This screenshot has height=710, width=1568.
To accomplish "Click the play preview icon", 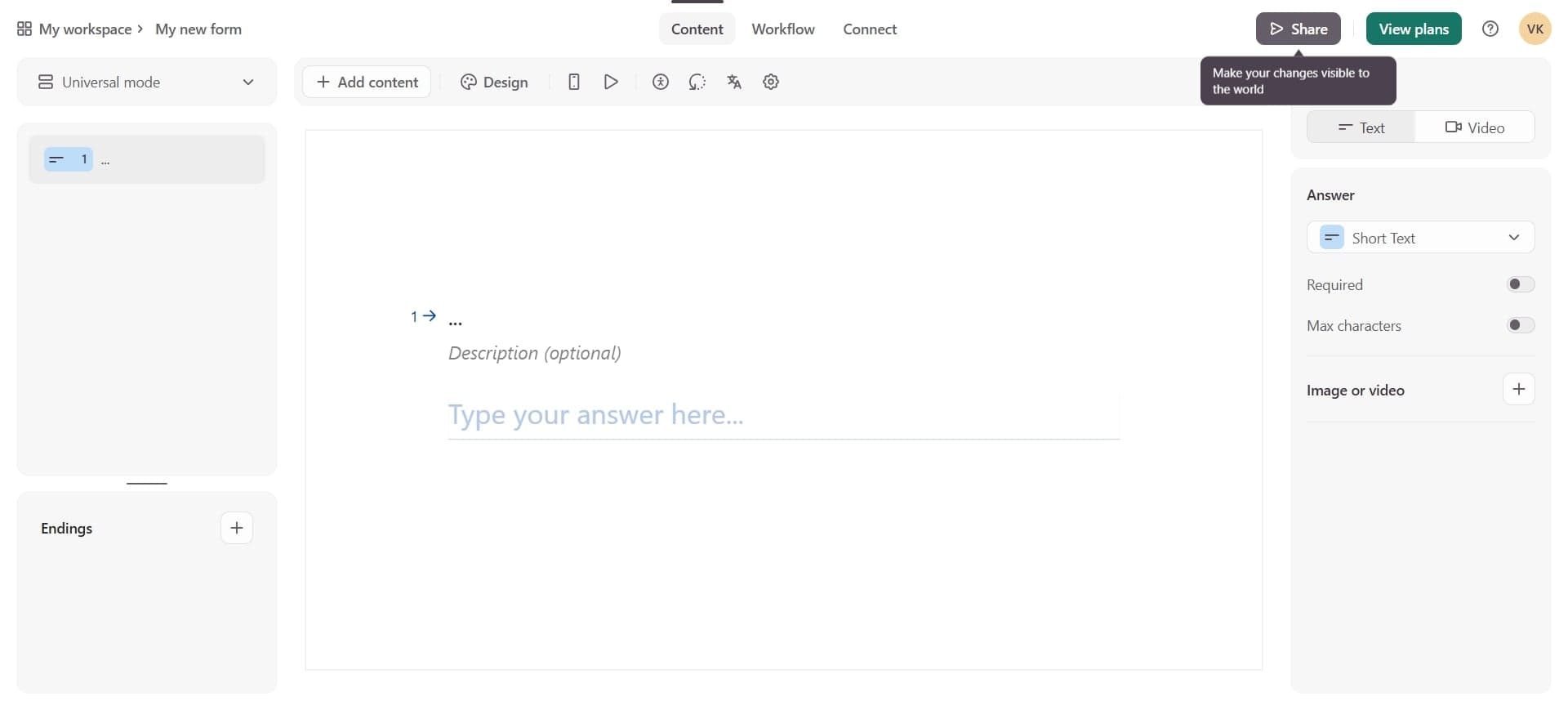I will click(x=611, y=82).
